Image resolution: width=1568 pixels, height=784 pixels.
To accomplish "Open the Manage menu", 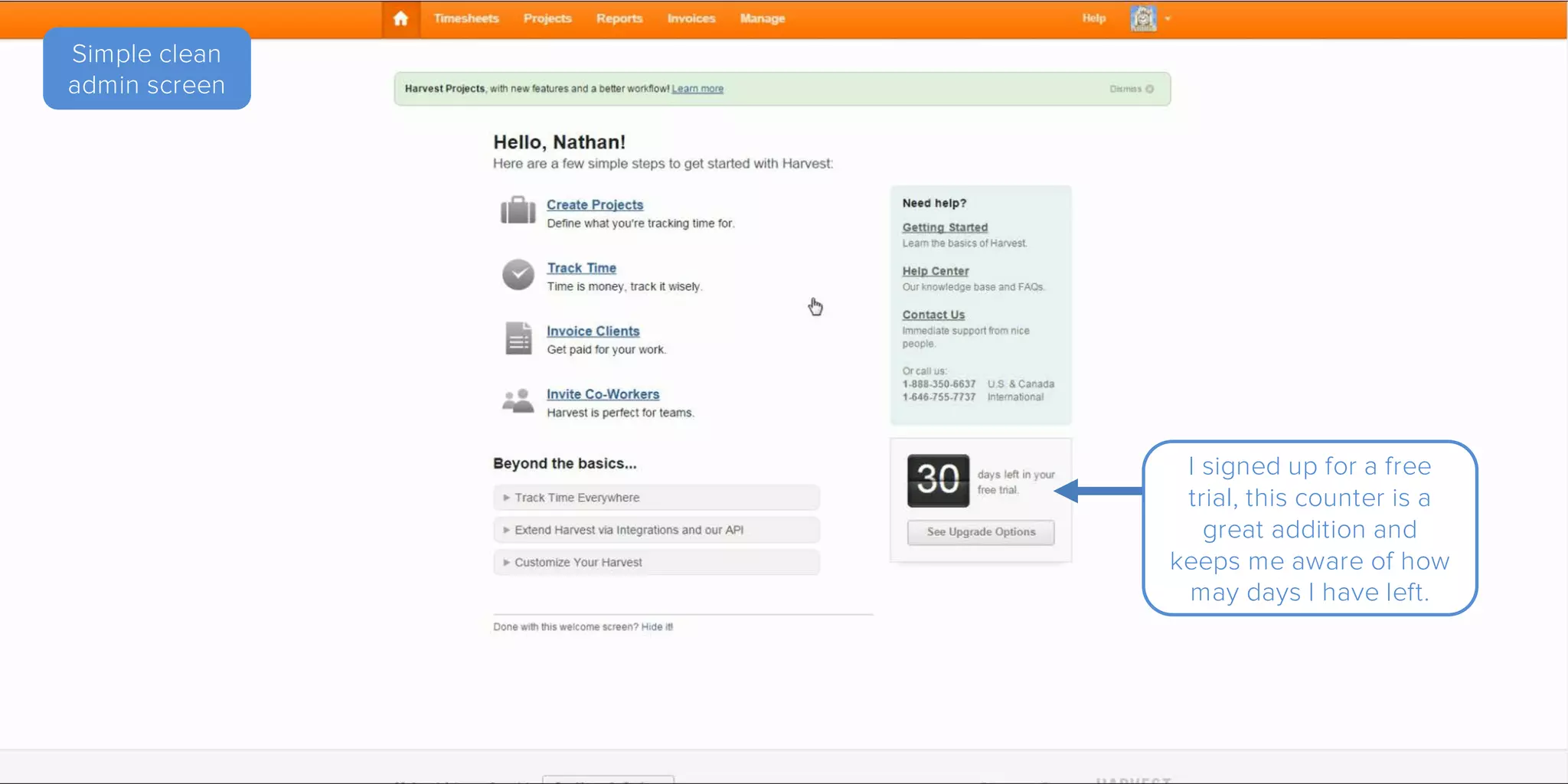I will pos(763,18).
